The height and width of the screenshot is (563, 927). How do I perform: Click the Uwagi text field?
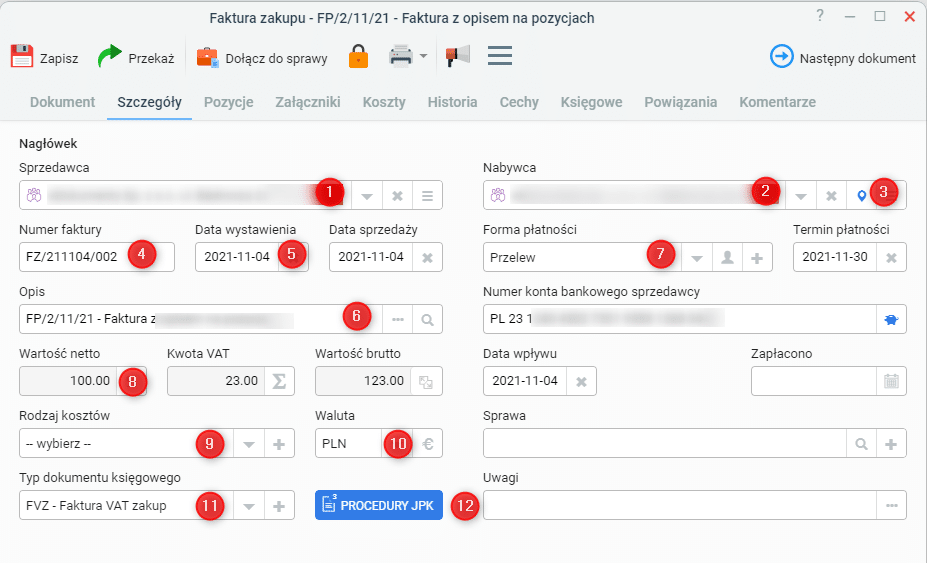[680, 505]
